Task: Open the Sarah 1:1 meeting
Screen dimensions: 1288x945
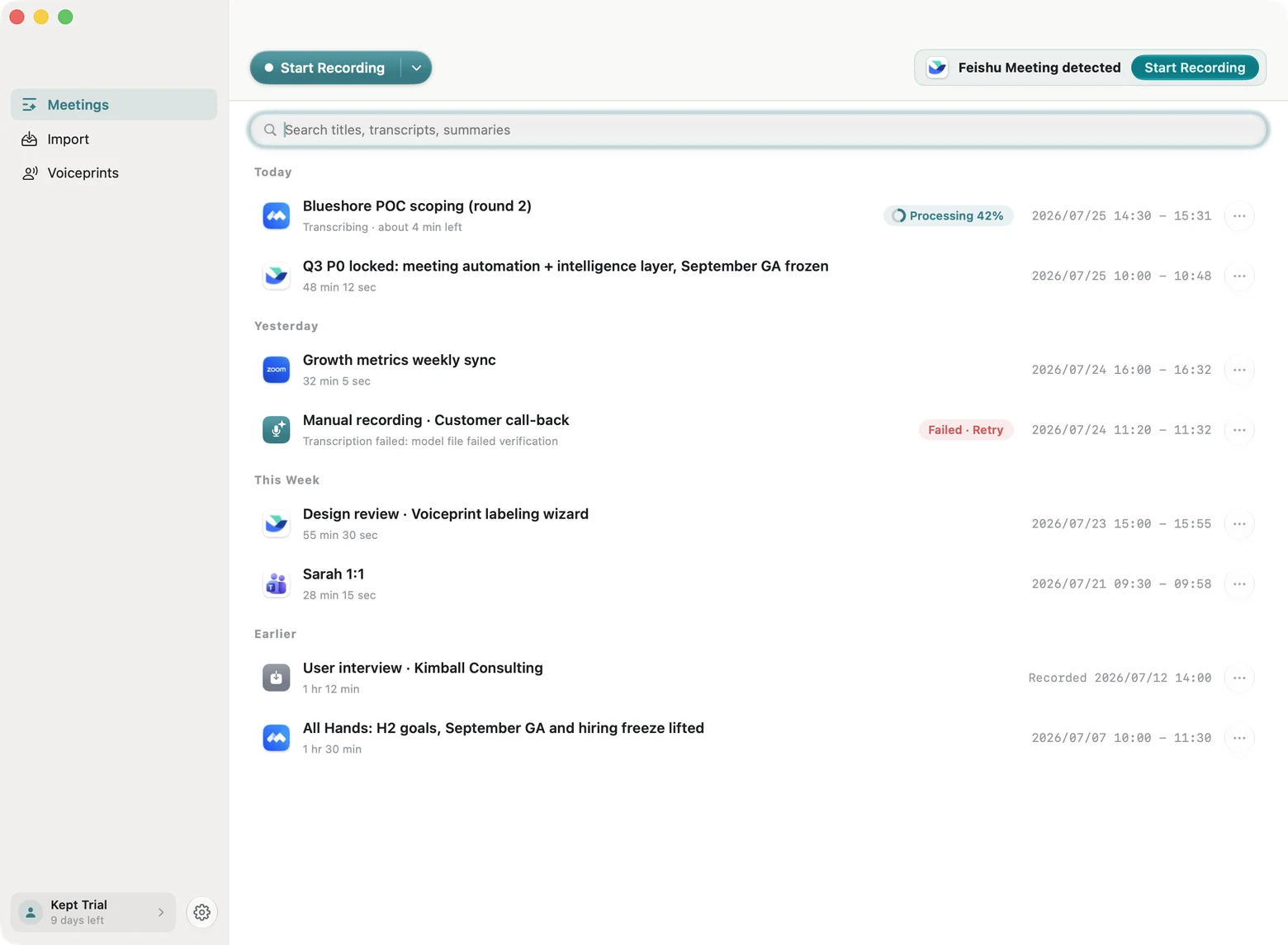Action: pyautogui.click(x=758, y=584)
